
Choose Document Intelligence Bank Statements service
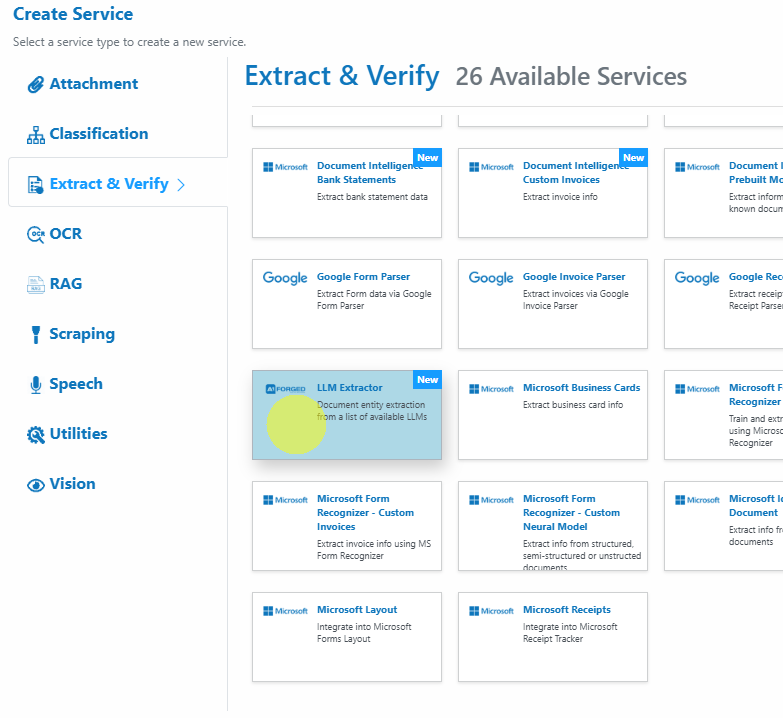coord(347,193)
